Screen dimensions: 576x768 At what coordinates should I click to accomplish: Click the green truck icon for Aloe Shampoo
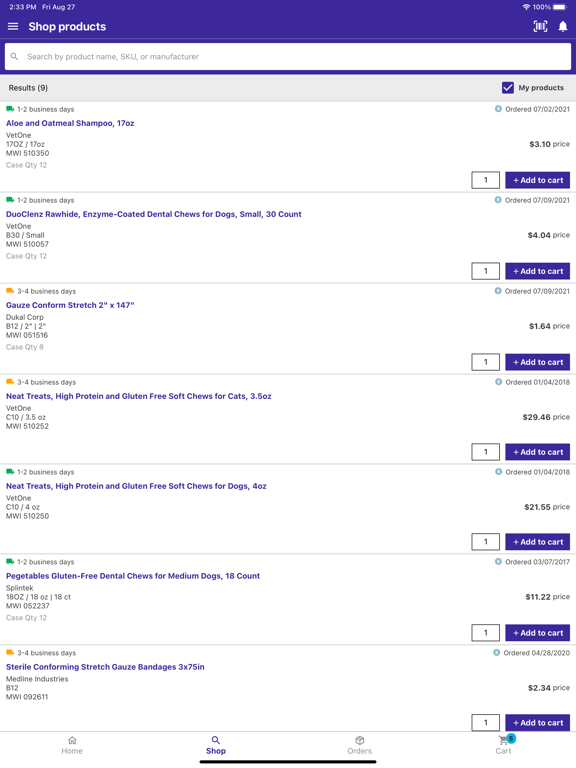(x=10, y=109)
